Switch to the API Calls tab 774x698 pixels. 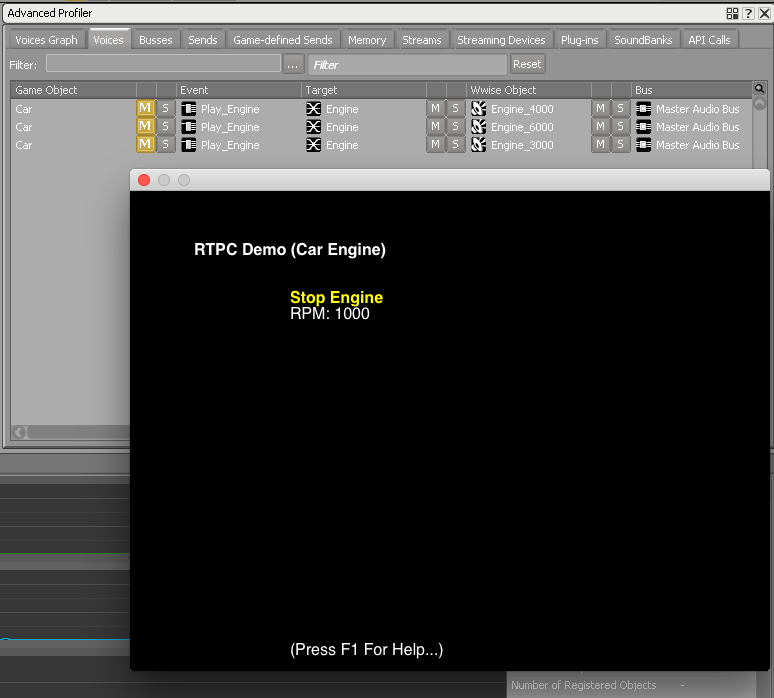[x=709, y=40]
